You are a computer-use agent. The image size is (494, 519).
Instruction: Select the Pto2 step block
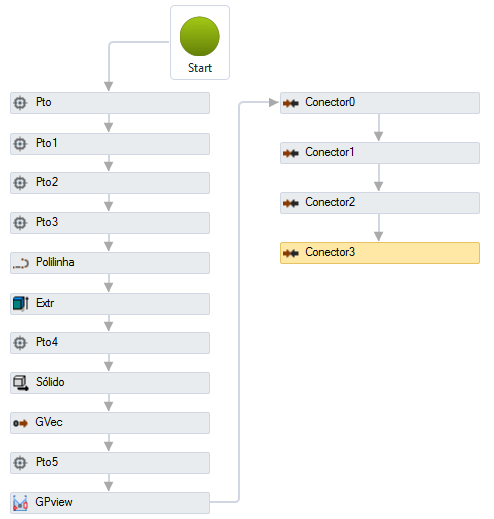[x=110, y=183]
